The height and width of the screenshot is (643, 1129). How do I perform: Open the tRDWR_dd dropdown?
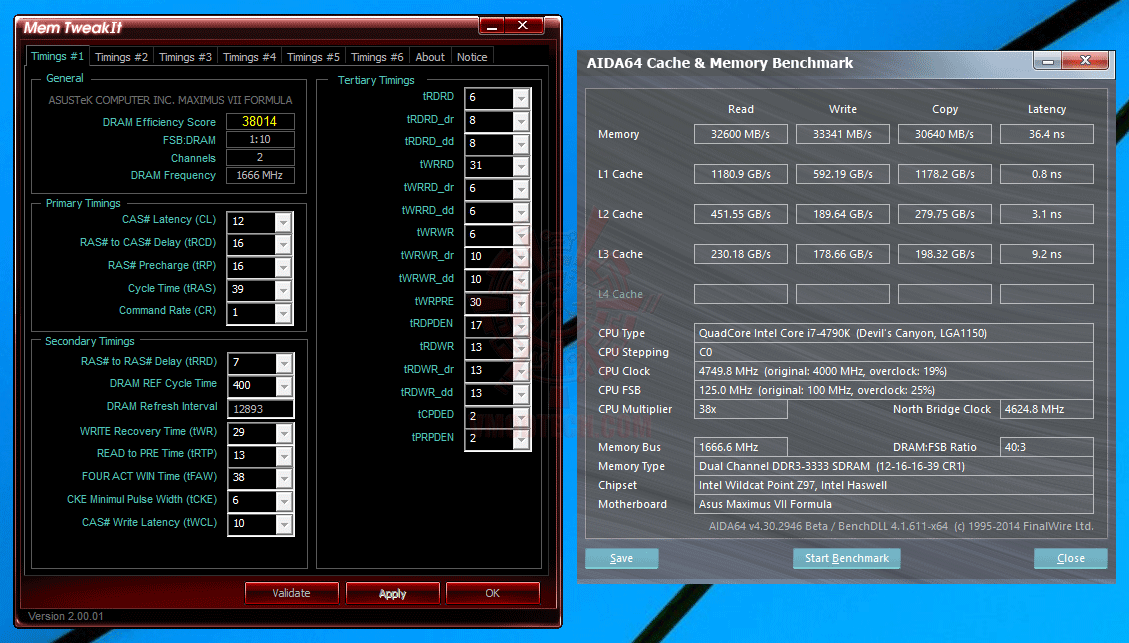pos(521,394)
